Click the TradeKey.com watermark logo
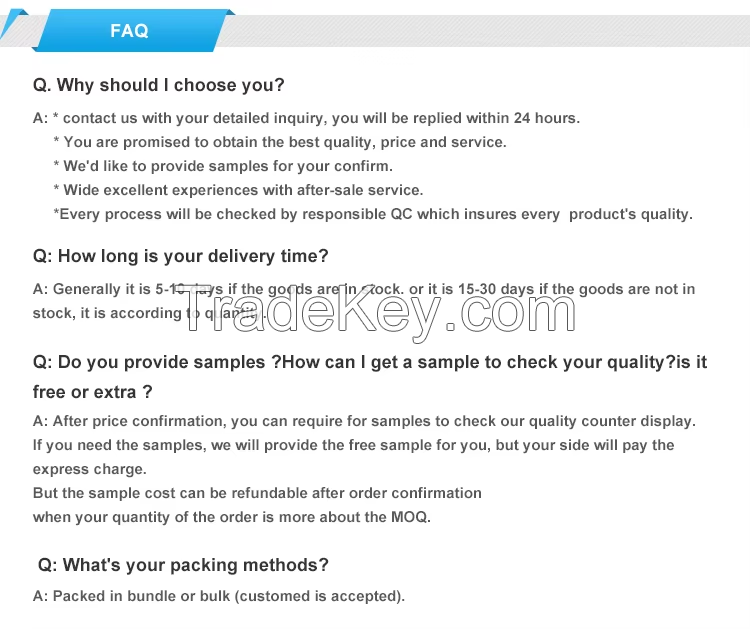 (380, 312)
